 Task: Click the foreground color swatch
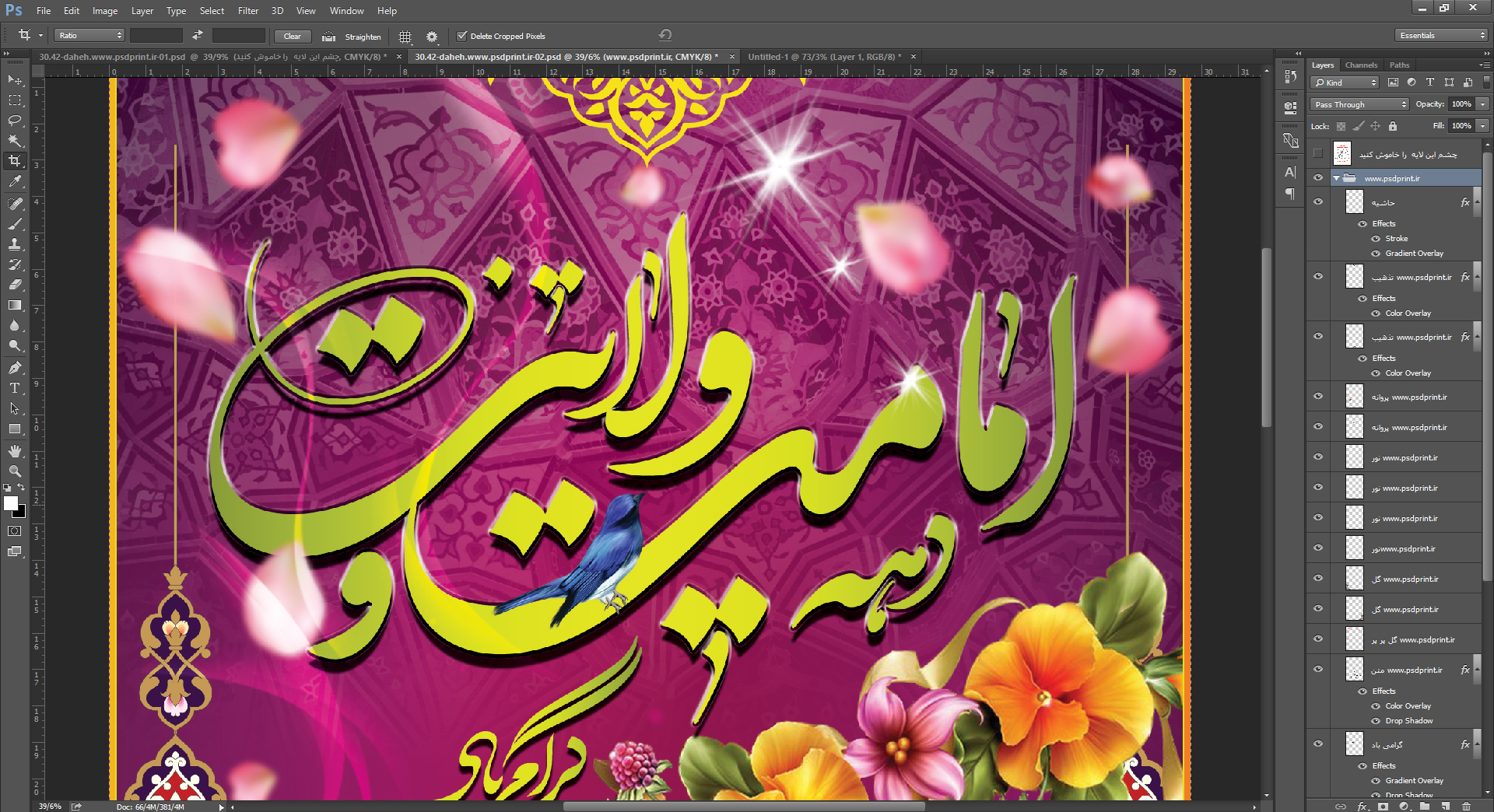click(11, 503)
